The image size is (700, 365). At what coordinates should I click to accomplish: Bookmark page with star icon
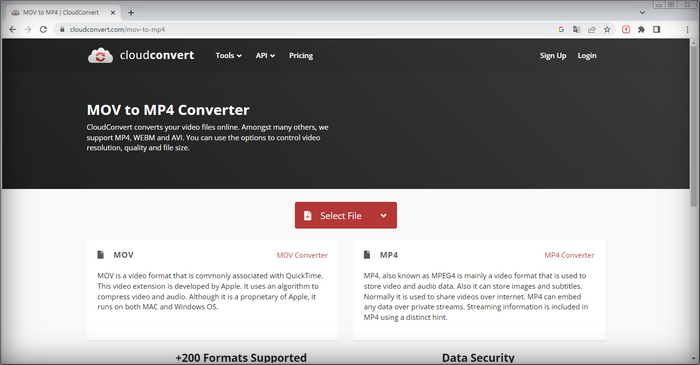607,29
